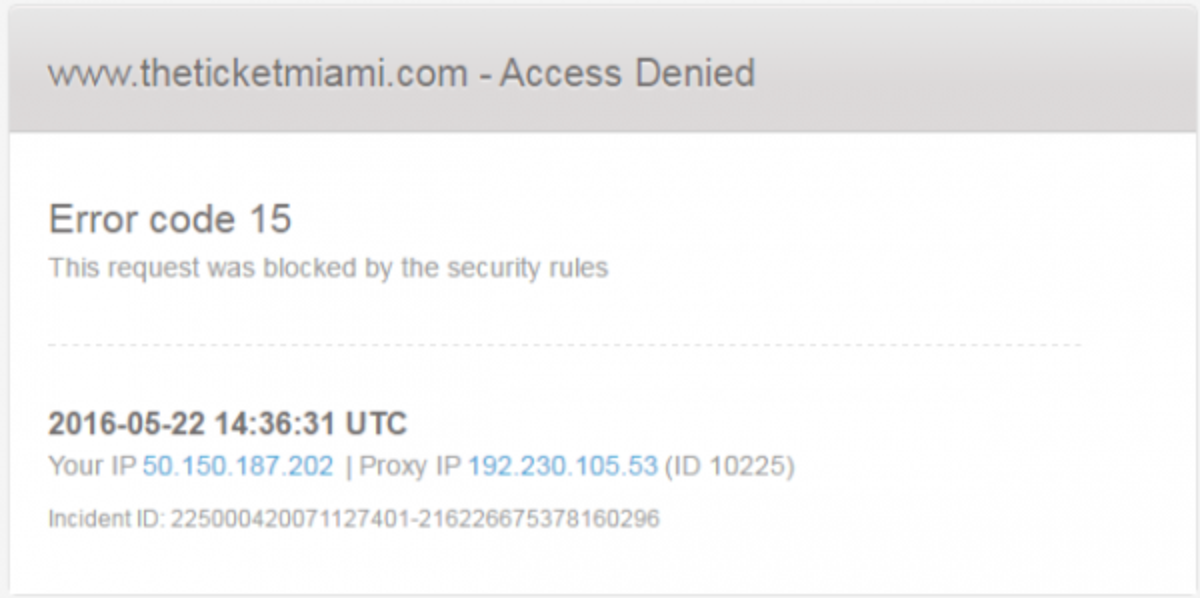Click the blocked by security rules message
Screen dimensions: 1200x598
point(328,268)
